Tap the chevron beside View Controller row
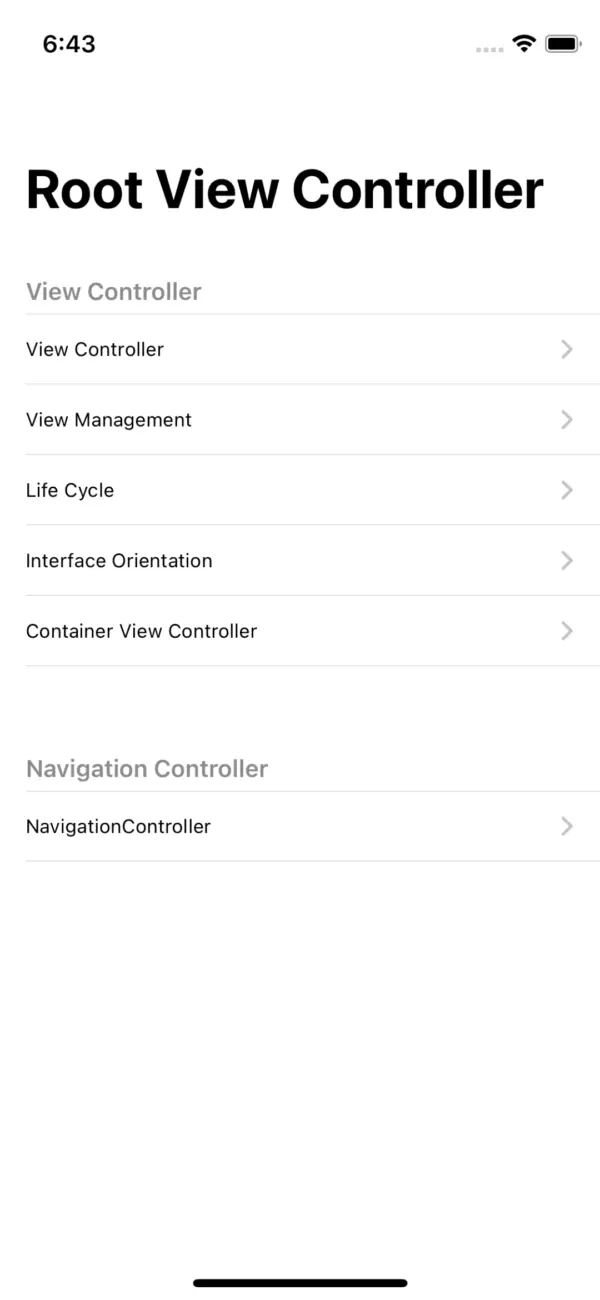This screenshot has width=600, height=1300. tap(567, 349)
